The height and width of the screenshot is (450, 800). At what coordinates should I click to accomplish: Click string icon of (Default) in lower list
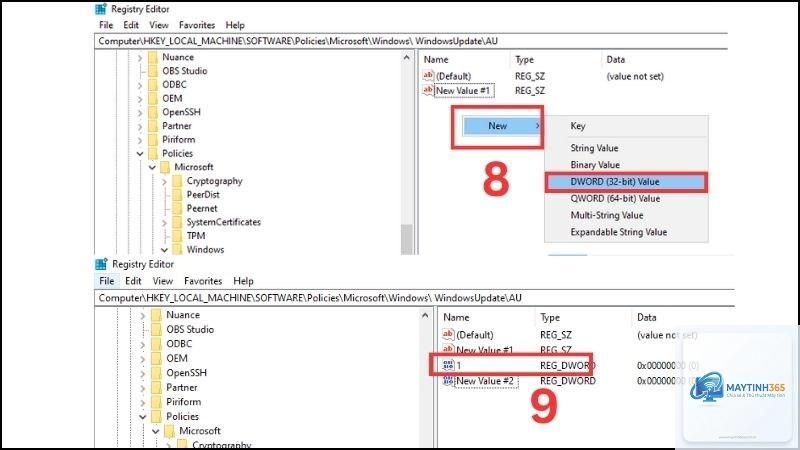[x=448, y=335]
